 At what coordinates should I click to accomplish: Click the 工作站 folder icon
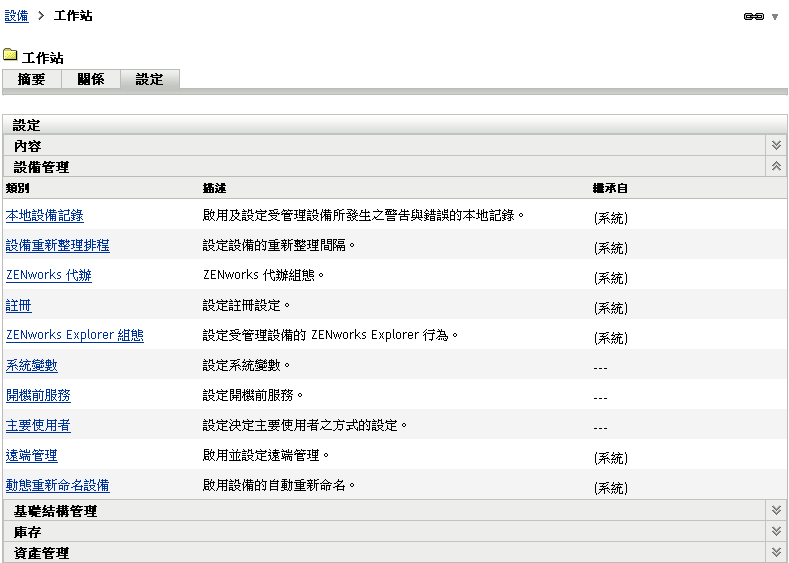(x=10, y=54)
